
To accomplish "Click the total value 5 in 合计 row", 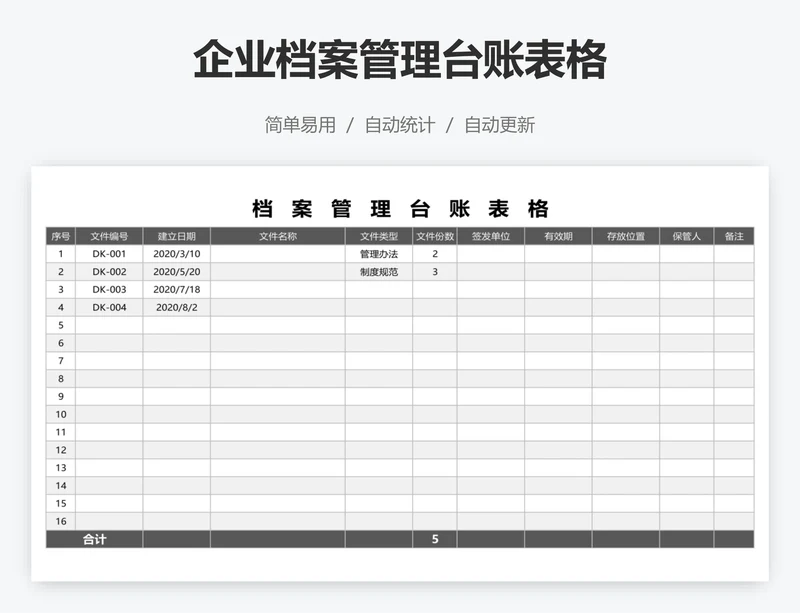I will pos(435,539).
